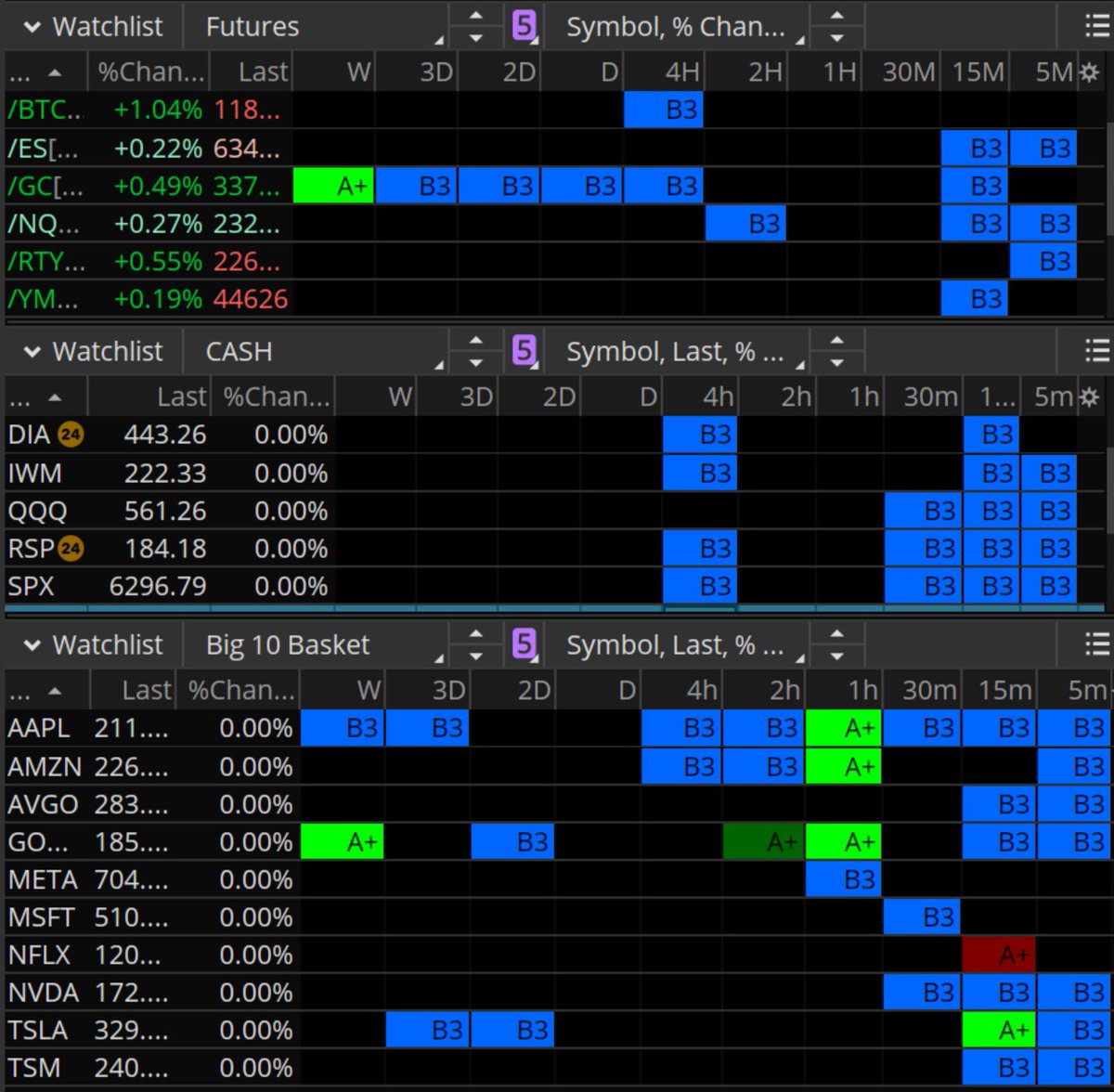Viewport: 1114px width, 1092px height.
Task: Click the 24 badge next to RSP
Action: click(x=71, y=549)
